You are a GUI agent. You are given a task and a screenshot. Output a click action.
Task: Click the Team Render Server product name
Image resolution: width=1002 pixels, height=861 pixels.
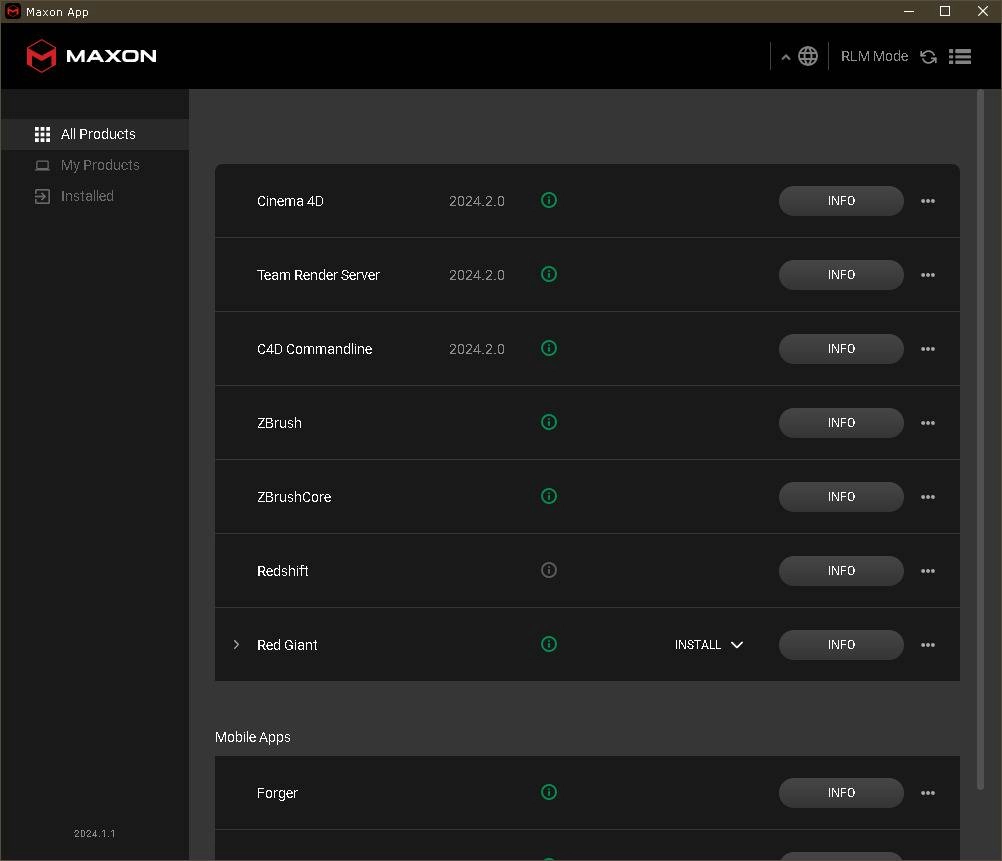click(318, 275)
